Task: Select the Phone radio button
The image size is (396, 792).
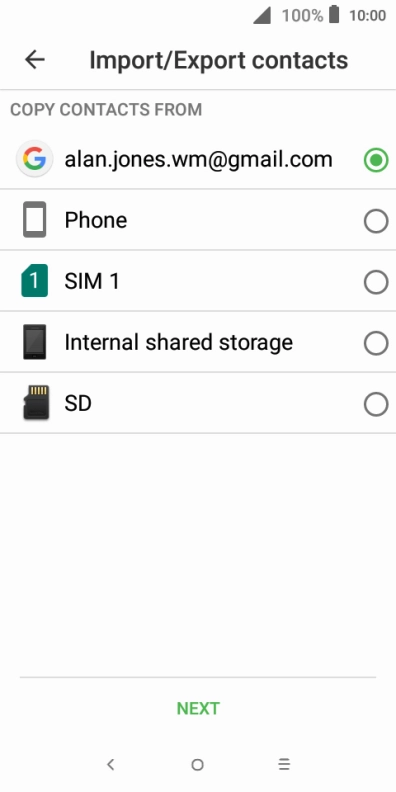Action: point(376,221)
